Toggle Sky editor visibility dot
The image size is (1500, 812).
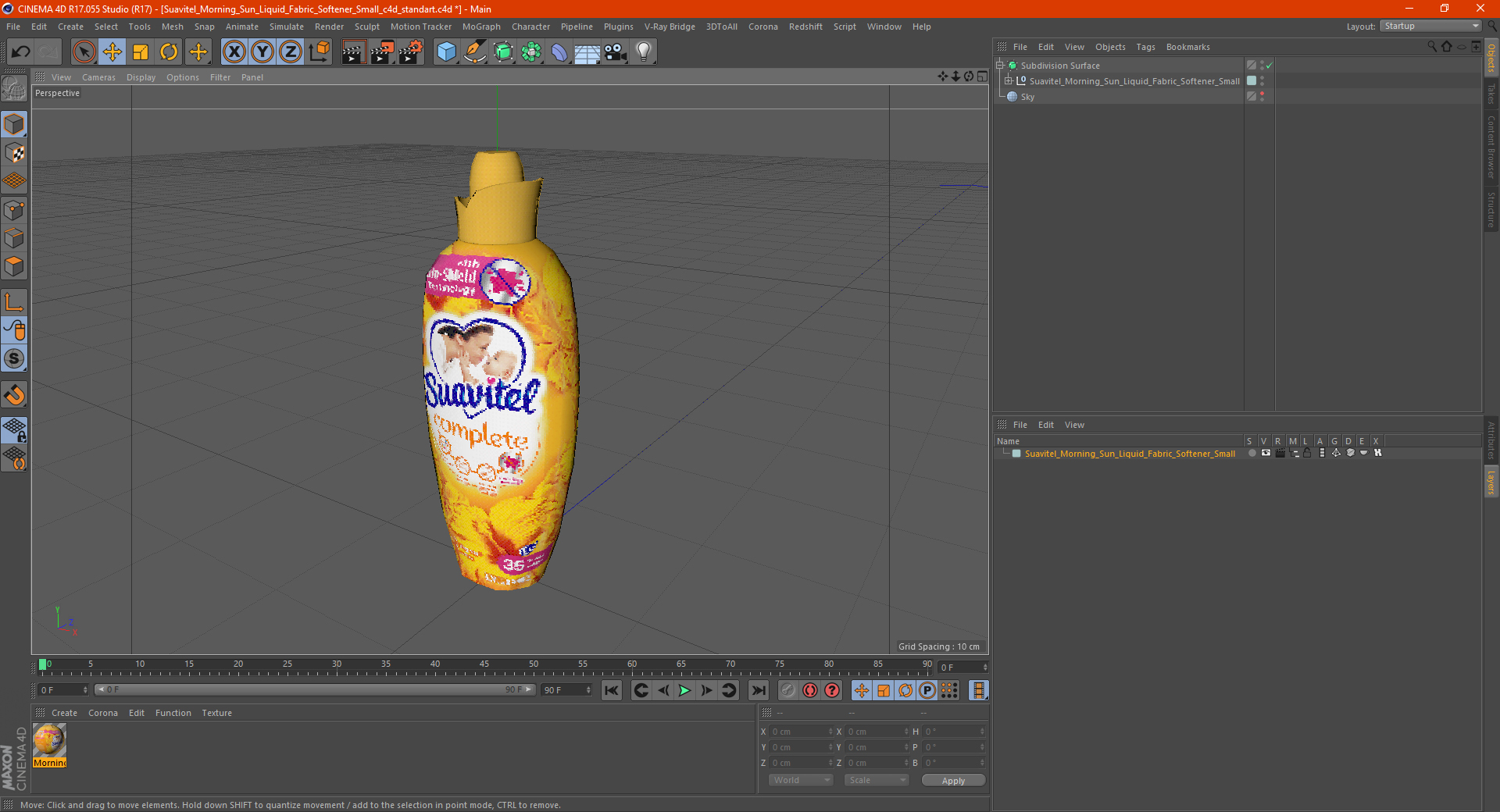[x=1262, y=94]
